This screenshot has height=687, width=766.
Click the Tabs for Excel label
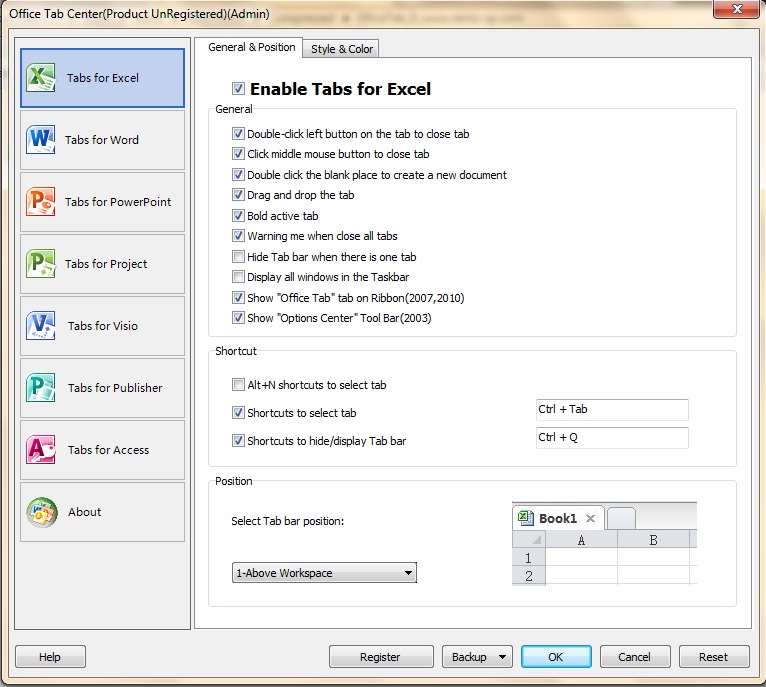103,78
